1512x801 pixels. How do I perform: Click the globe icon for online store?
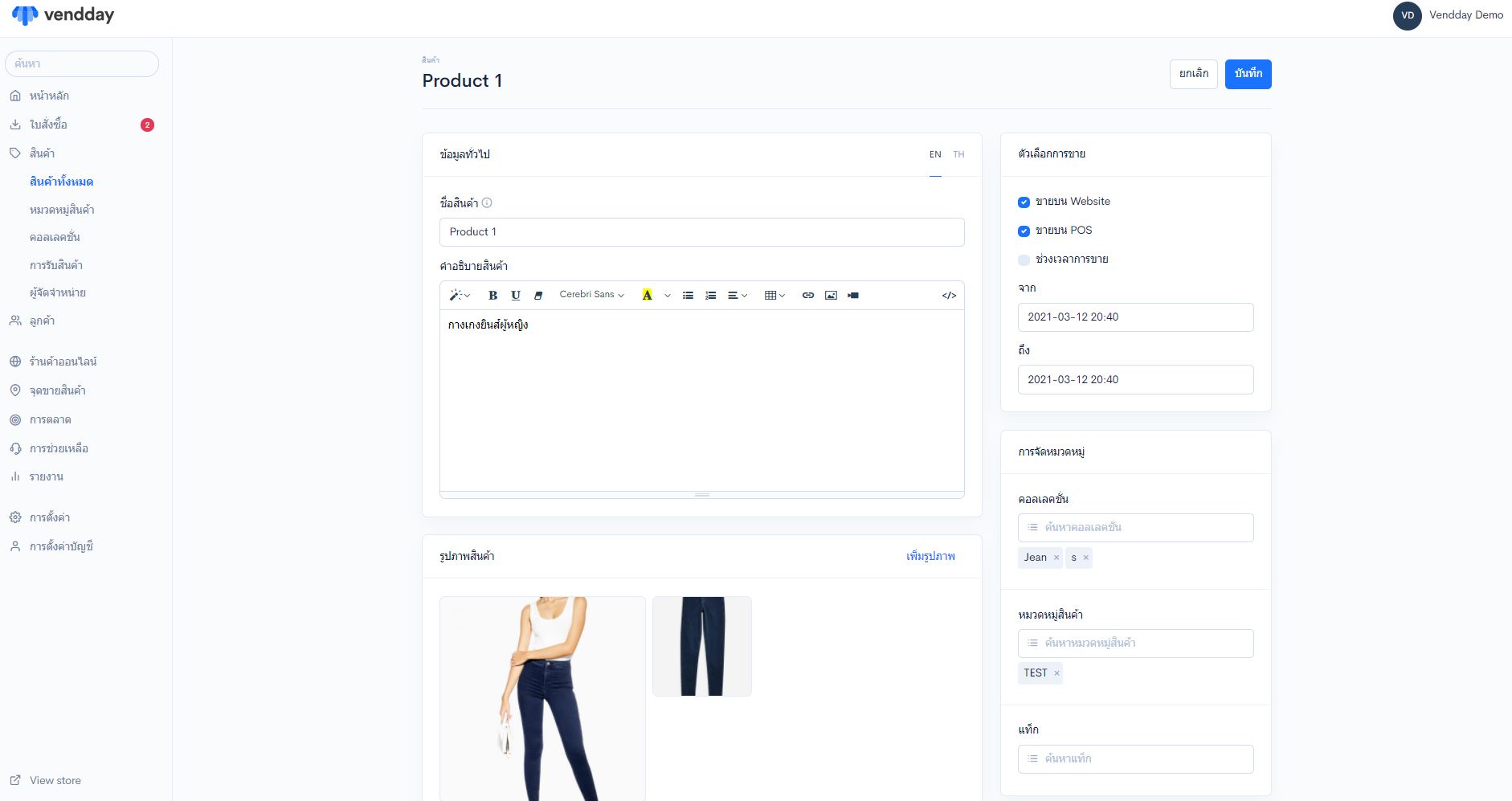(x=15, y=362)
